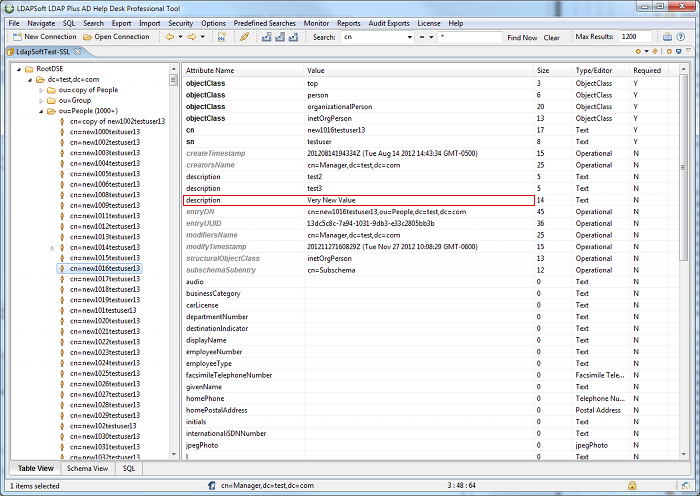Screen dimensions: 700x496
Task: Click the third of three blue stairs icons
Action: click(x=293, y=37)
